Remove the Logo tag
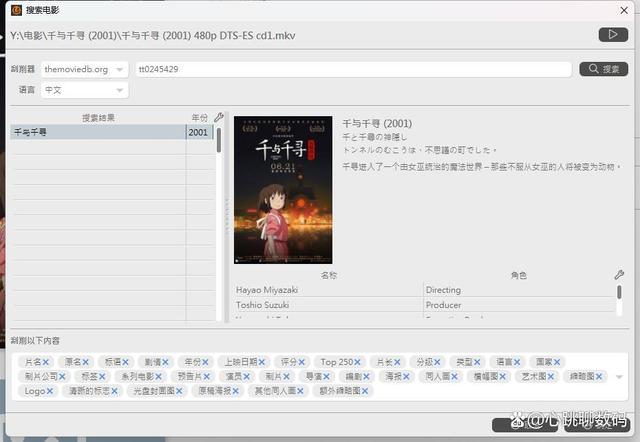 coord(49,391)
